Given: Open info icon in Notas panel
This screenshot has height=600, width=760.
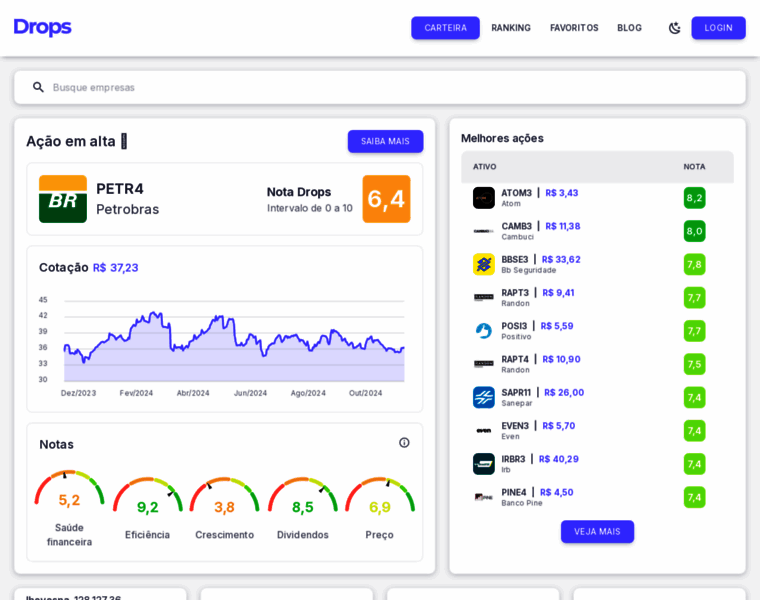Looking at the screenshot, I should pyautogui.click(x=404, y=442).
